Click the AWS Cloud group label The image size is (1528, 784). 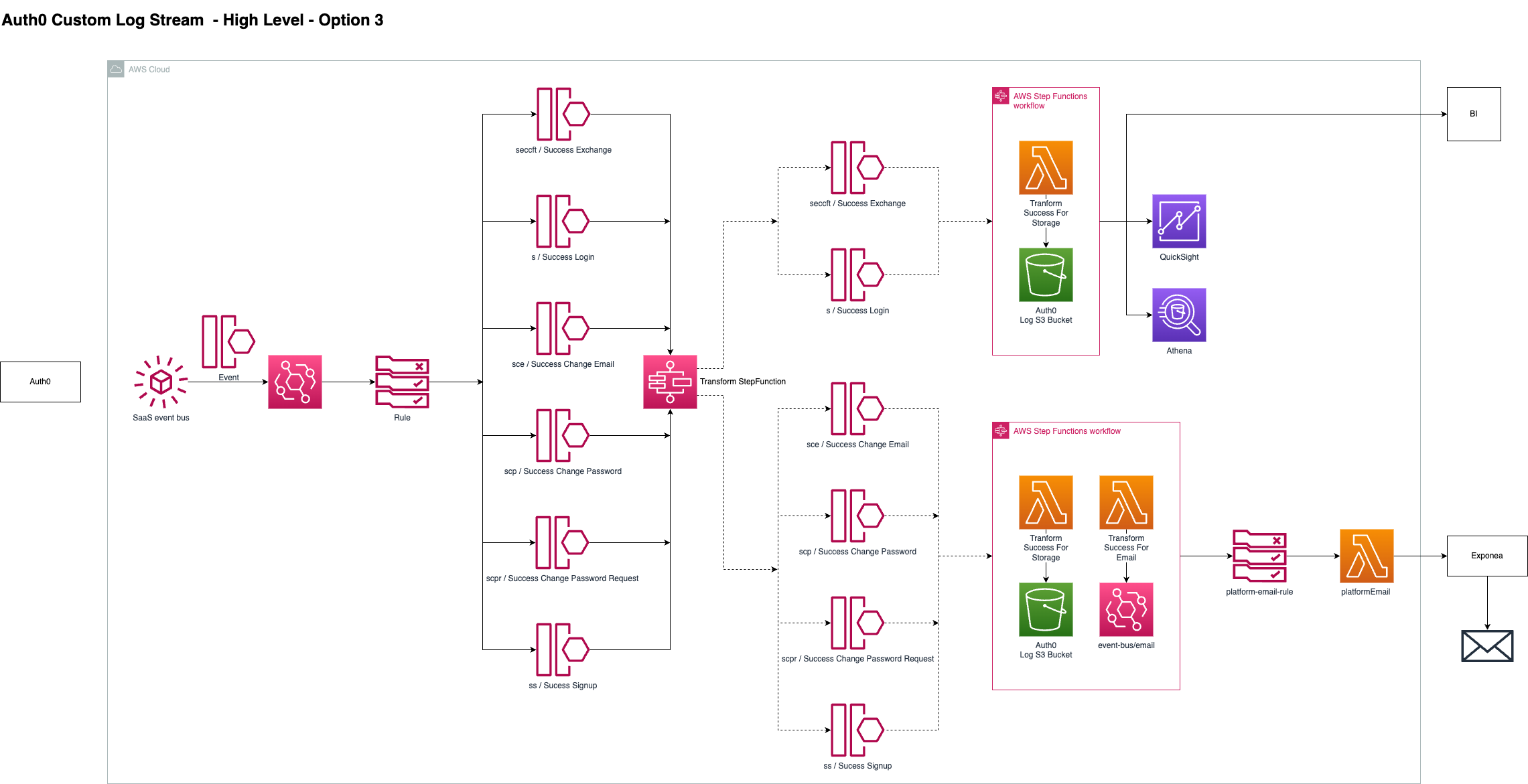click(149, 70)
